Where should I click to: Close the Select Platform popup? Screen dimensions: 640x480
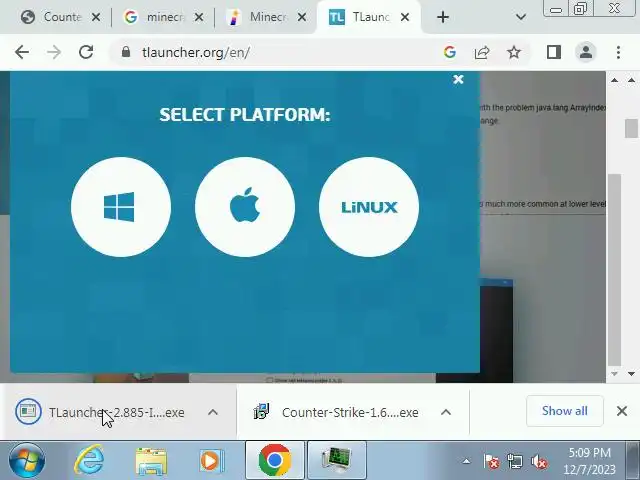(458, 79)
